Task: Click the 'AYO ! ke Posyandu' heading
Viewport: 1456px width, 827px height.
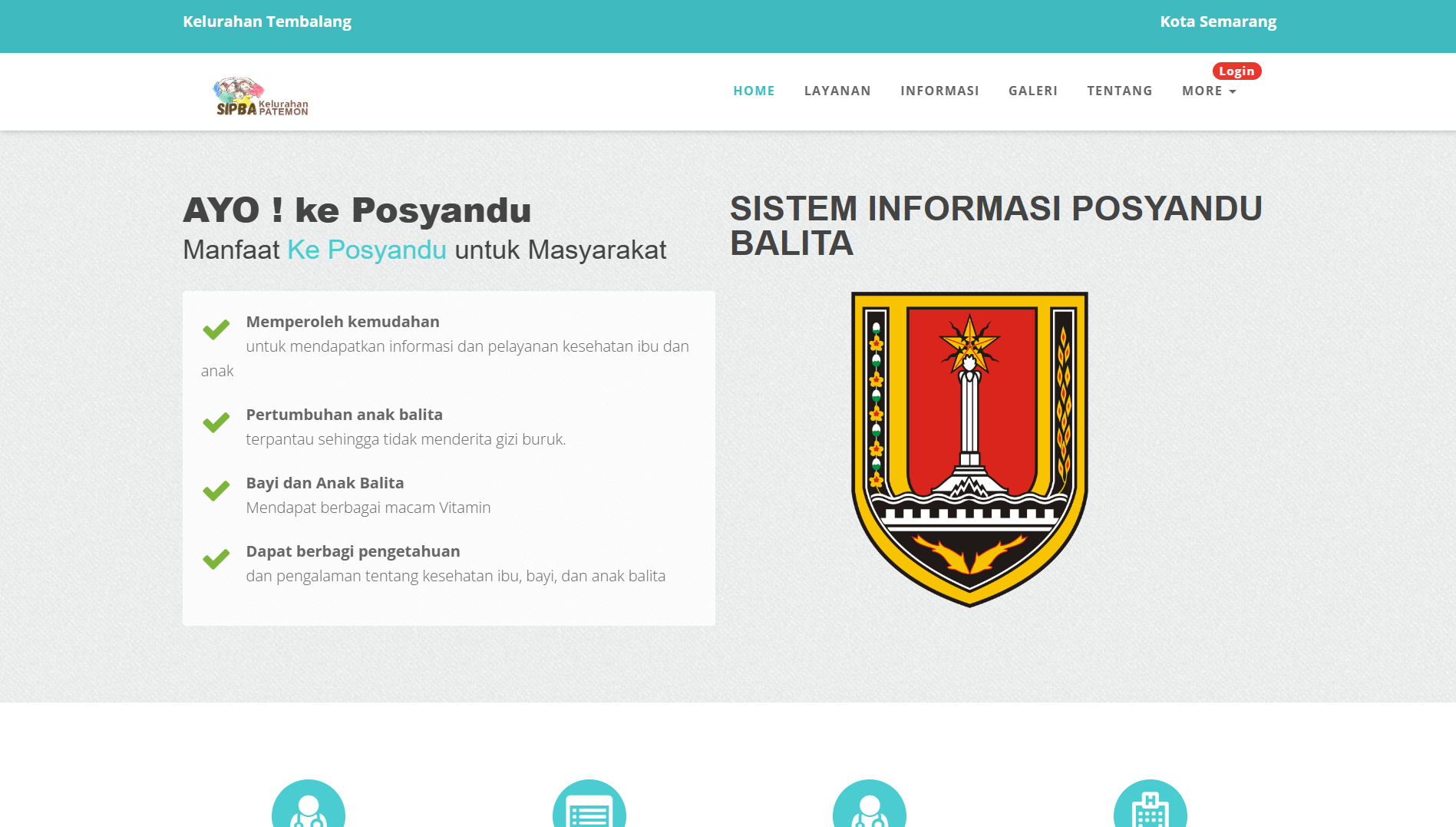Action: 357,210
